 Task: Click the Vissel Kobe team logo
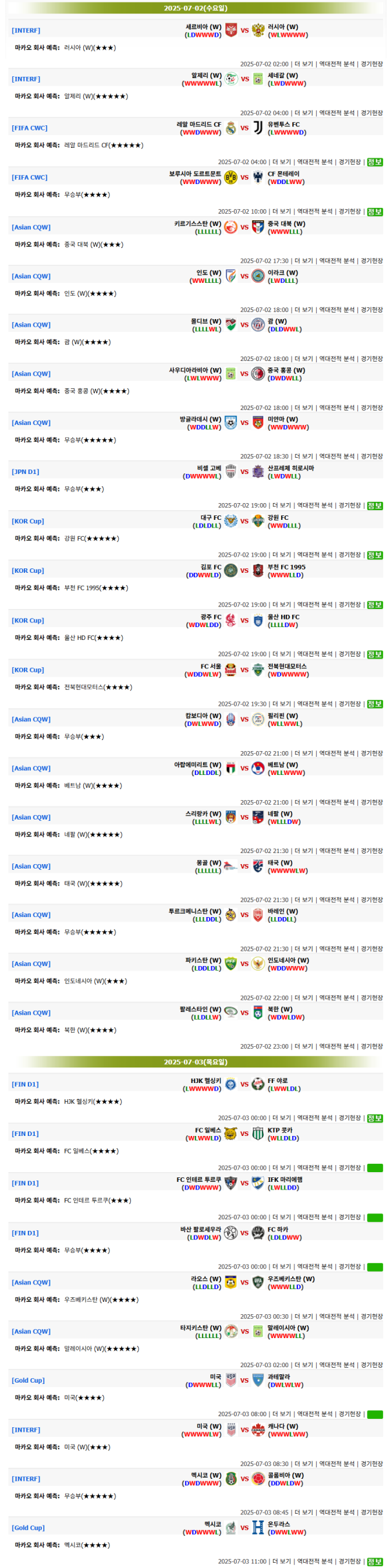pyautogui.click(x=231, y=471)
